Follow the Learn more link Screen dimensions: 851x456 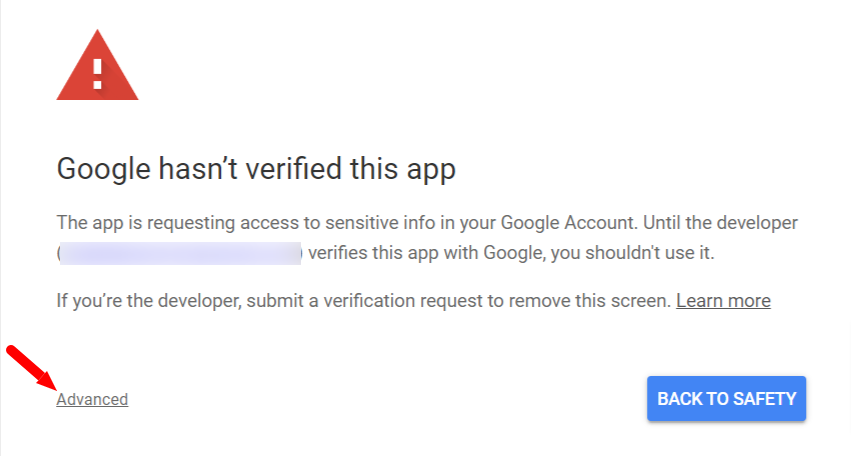(x=723, y=301)
